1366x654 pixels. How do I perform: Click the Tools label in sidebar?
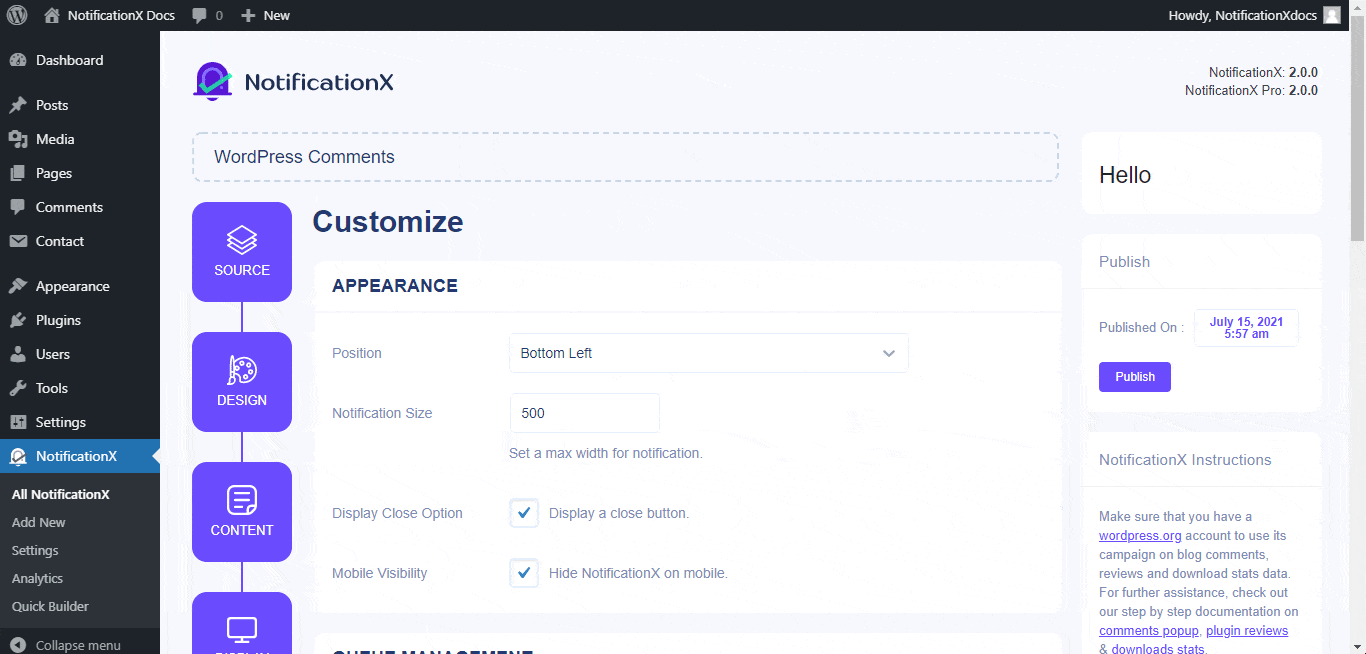[x=52, y=388]
